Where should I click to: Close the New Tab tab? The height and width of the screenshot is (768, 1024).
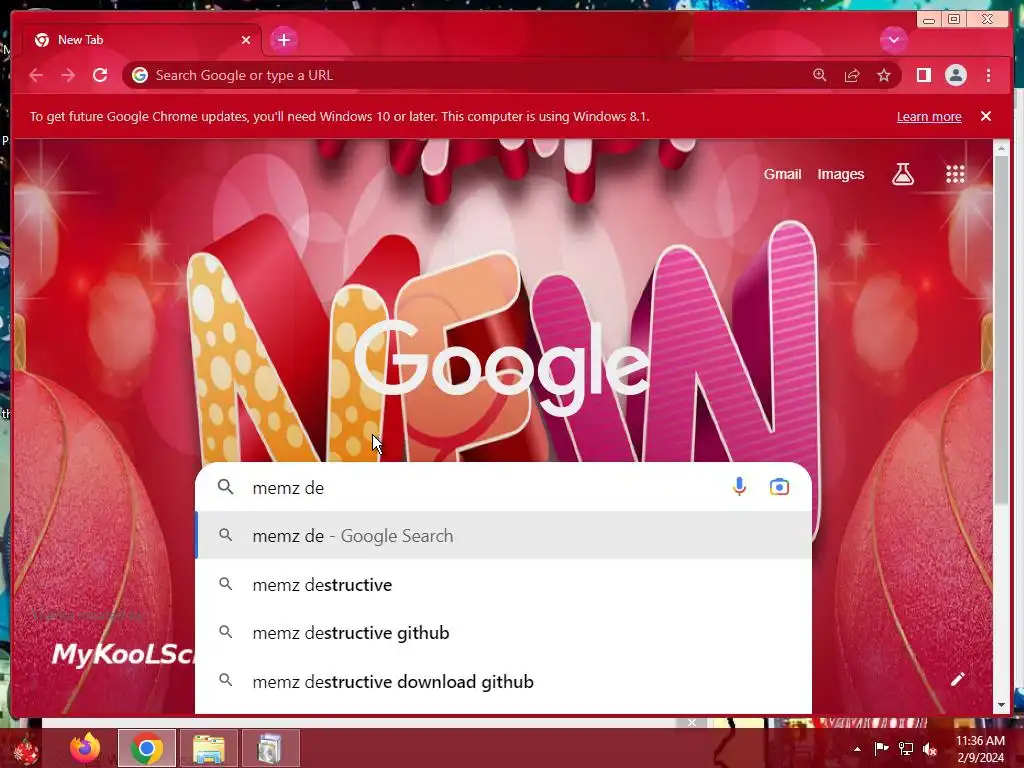point(246,40)
